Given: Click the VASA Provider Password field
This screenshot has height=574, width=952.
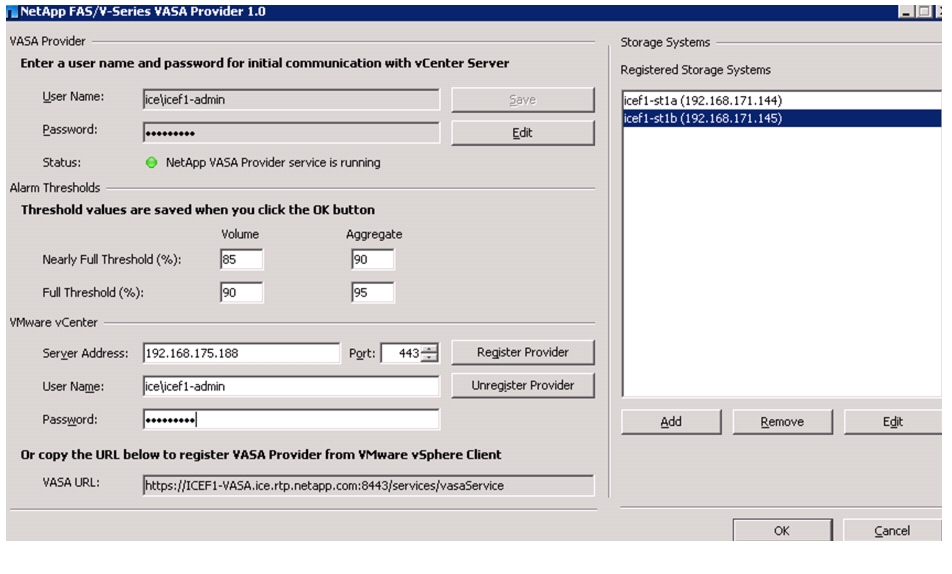Looking at the screenshot, I should pos(291,132).
